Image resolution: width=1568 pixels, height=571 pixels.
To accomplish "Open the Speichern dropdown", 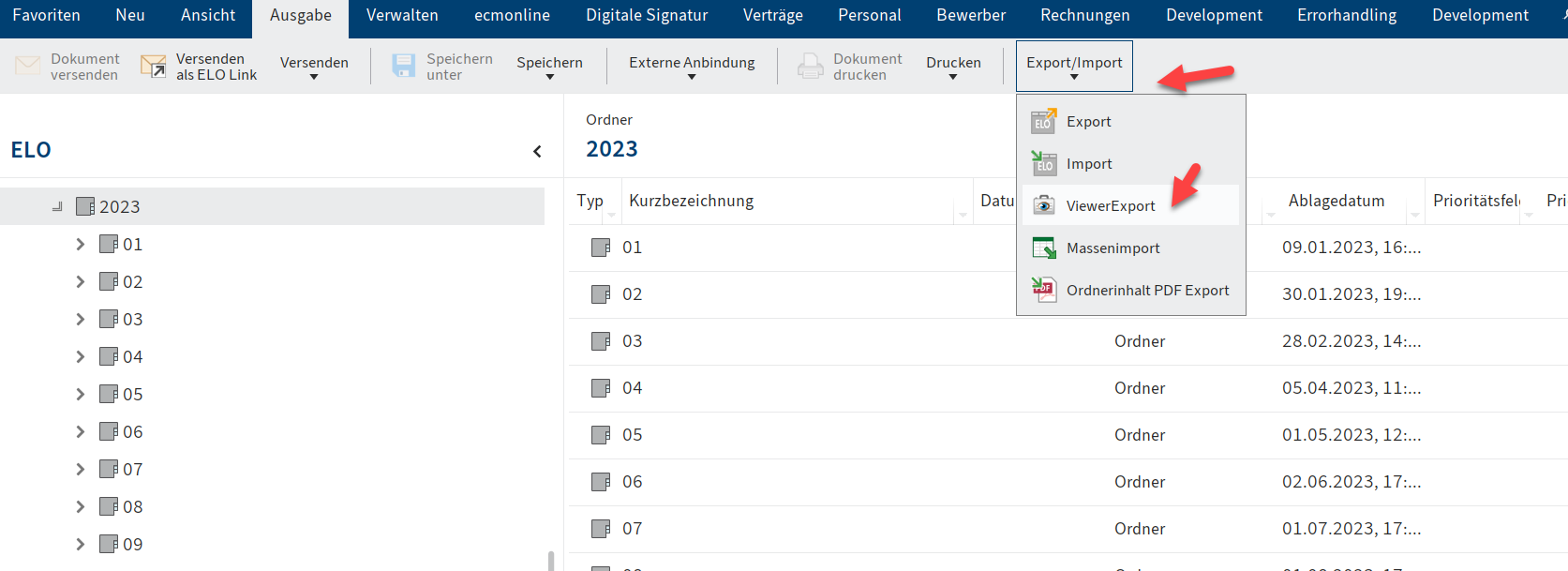I will tap(549, 66).
